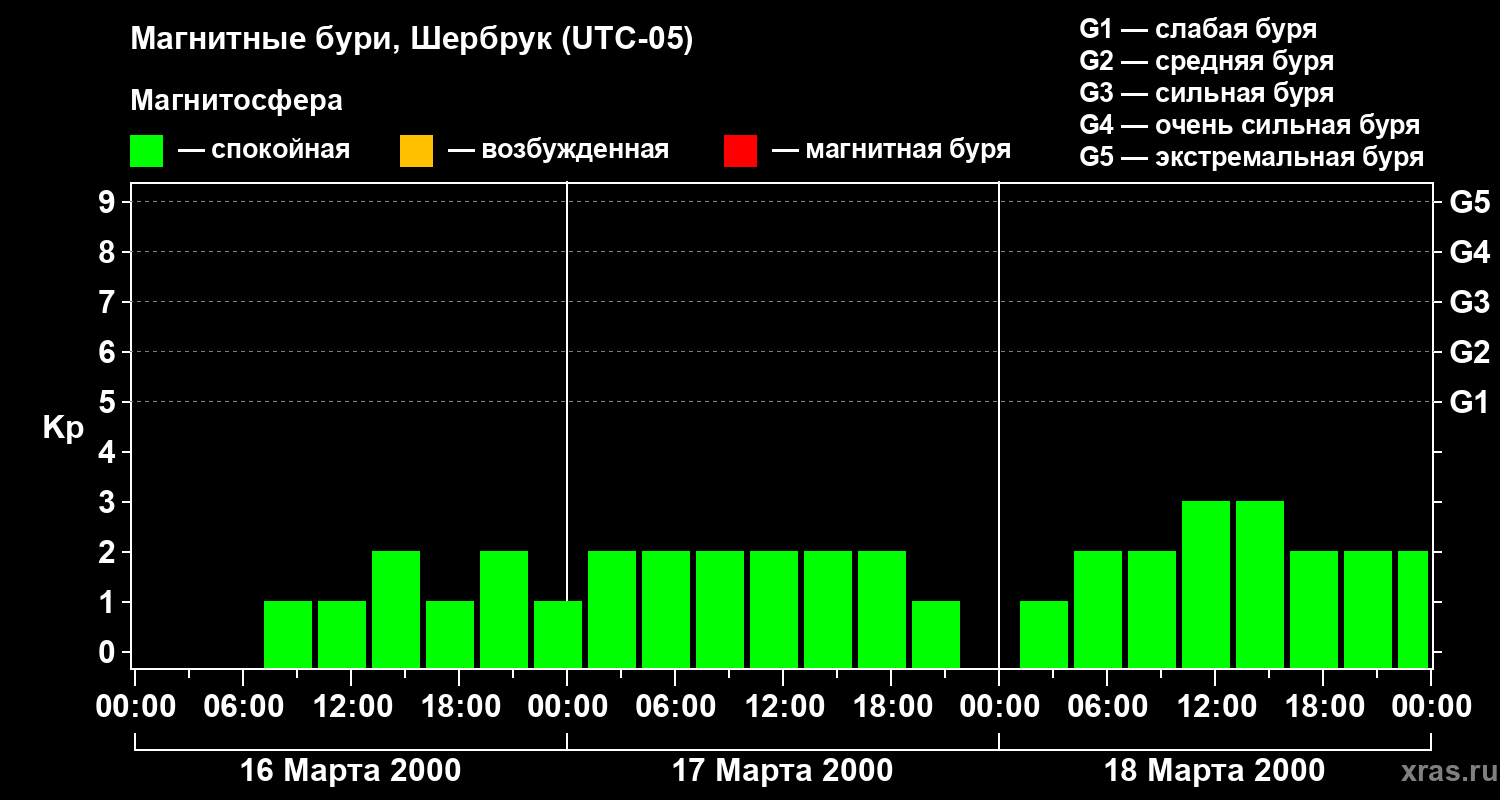Click 'G3 — сильная буря' description

click(x=1206, y=93)
